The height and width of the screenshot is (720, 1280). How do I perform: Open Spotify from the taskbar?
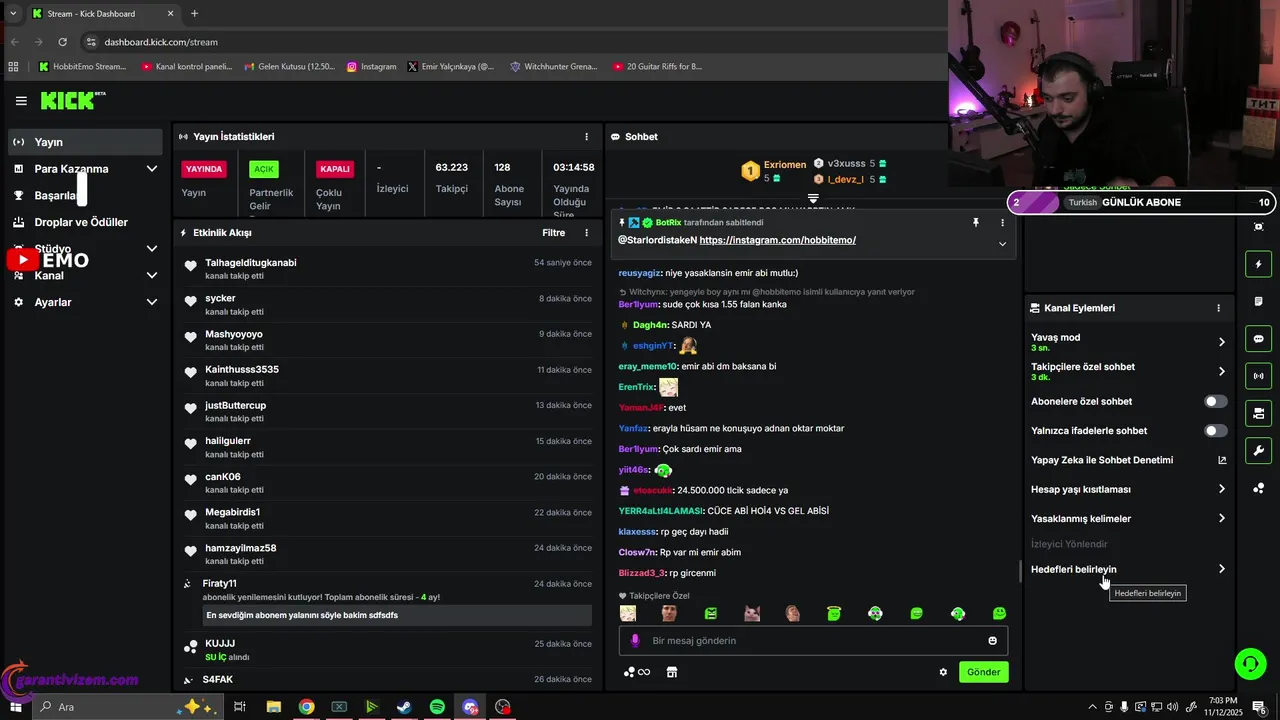point(437,707)
